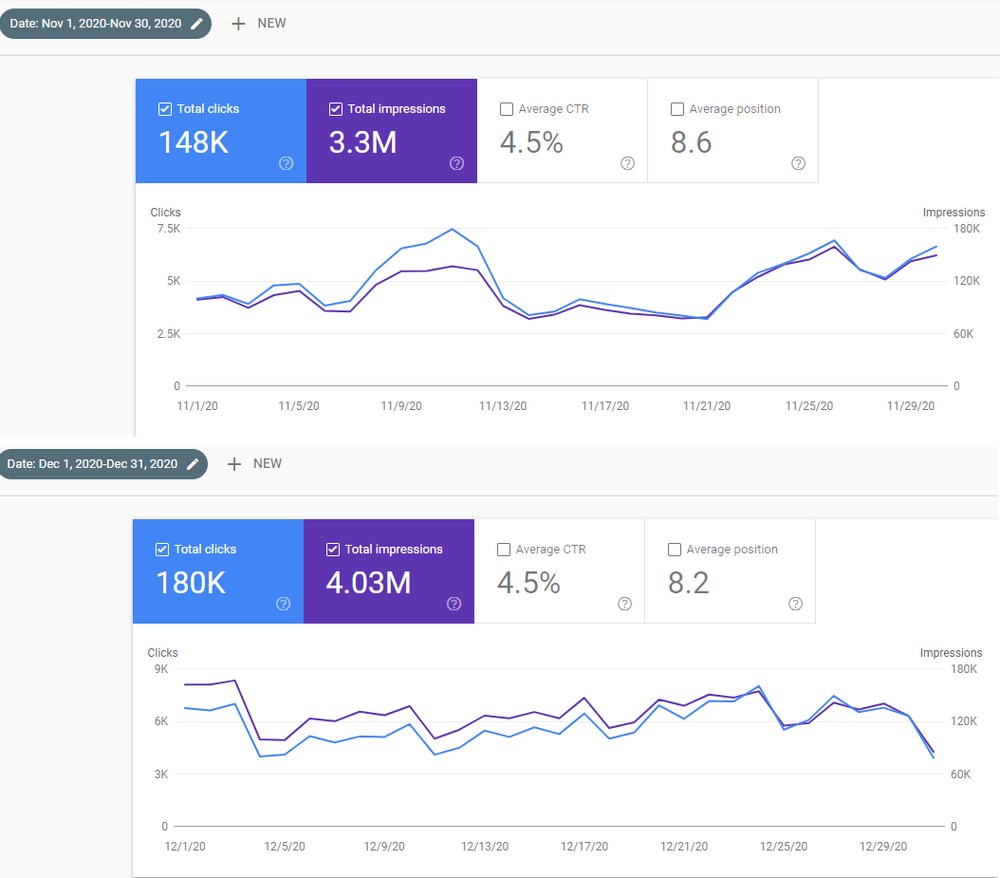
Task: Select the 8.6 average position value
Action: pyautogui.click(x=691, y=142)
